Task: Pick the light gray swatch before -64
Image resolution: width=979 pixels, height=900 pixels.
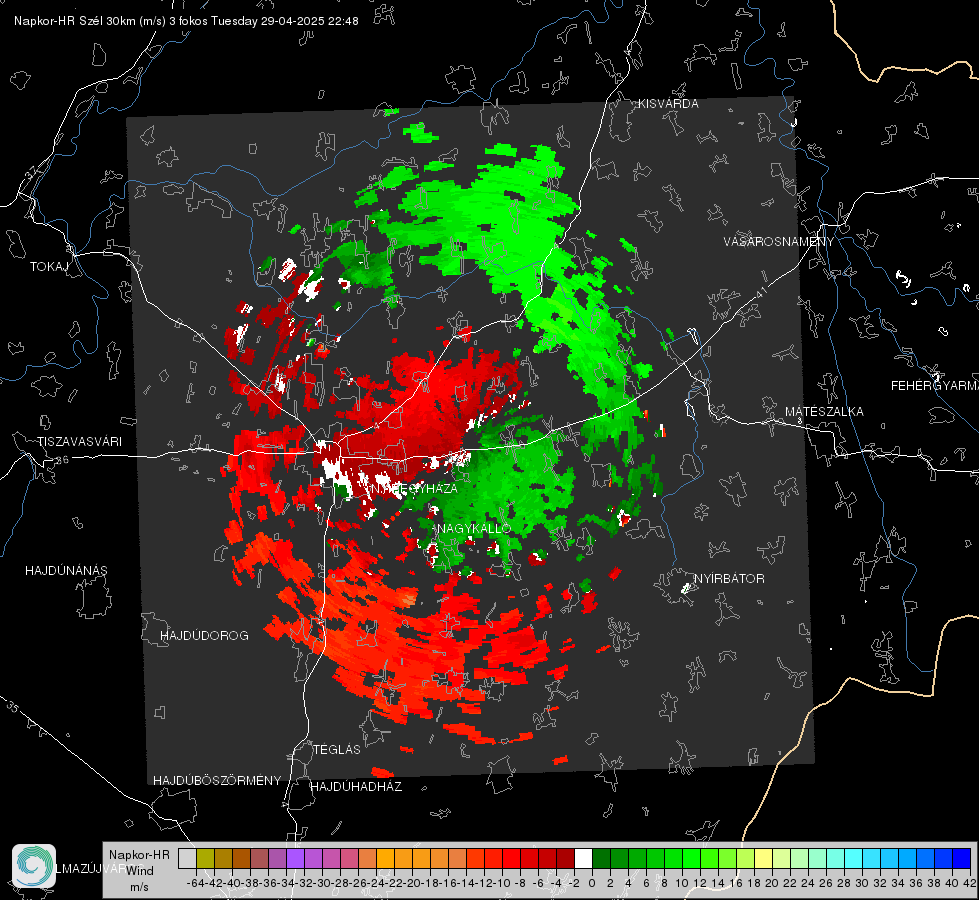Action: point(187,859)
